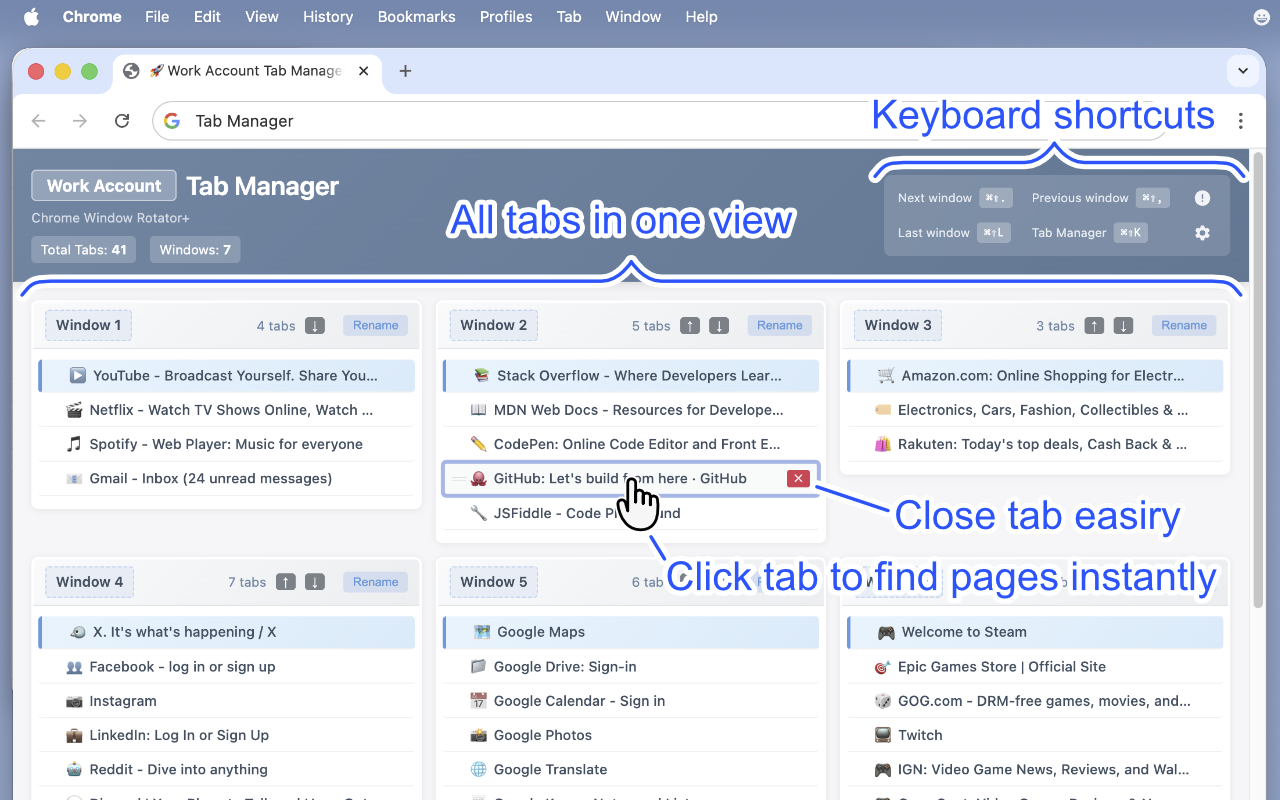Open the Epic Games Store tab row
1280x800 pixels.
point(1035,667)
